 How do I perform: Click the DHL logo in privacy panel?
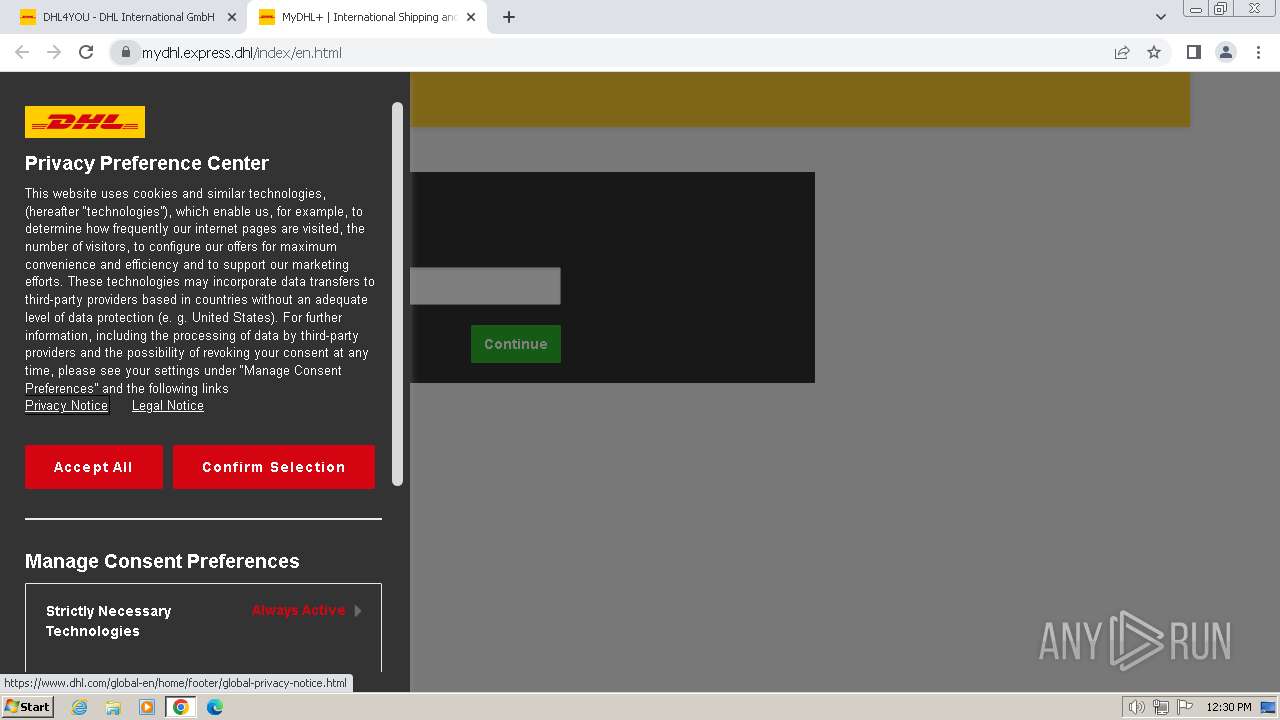85,122
